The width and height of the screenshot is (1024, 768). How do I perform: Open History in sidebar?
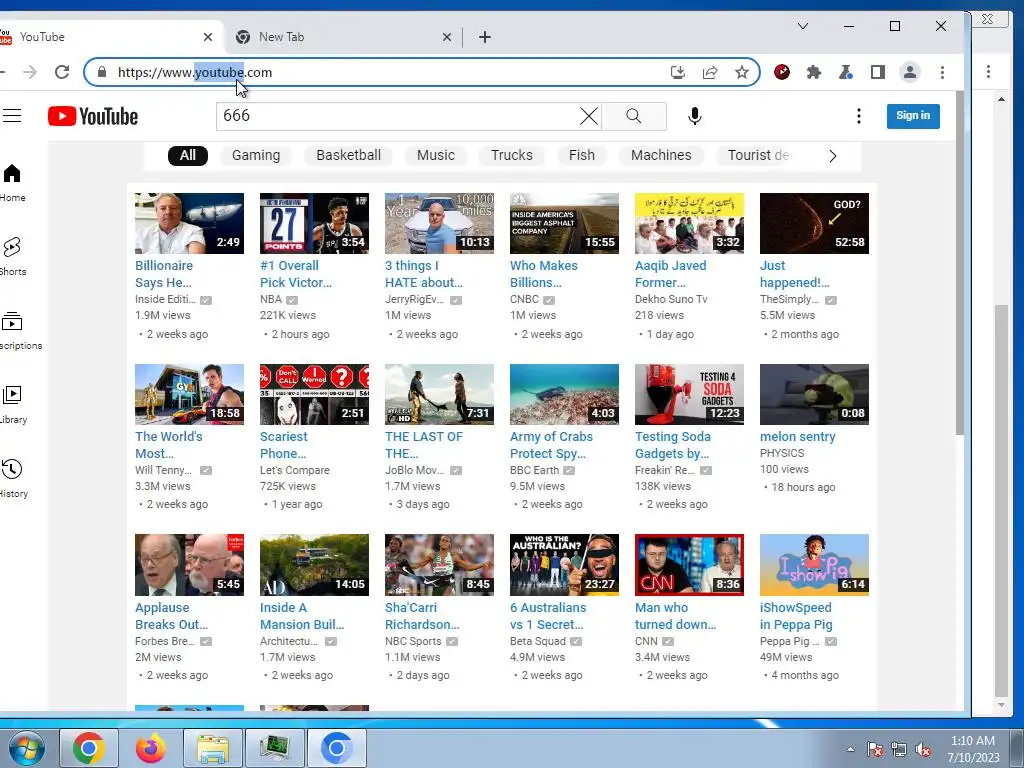tap(12, 479)
